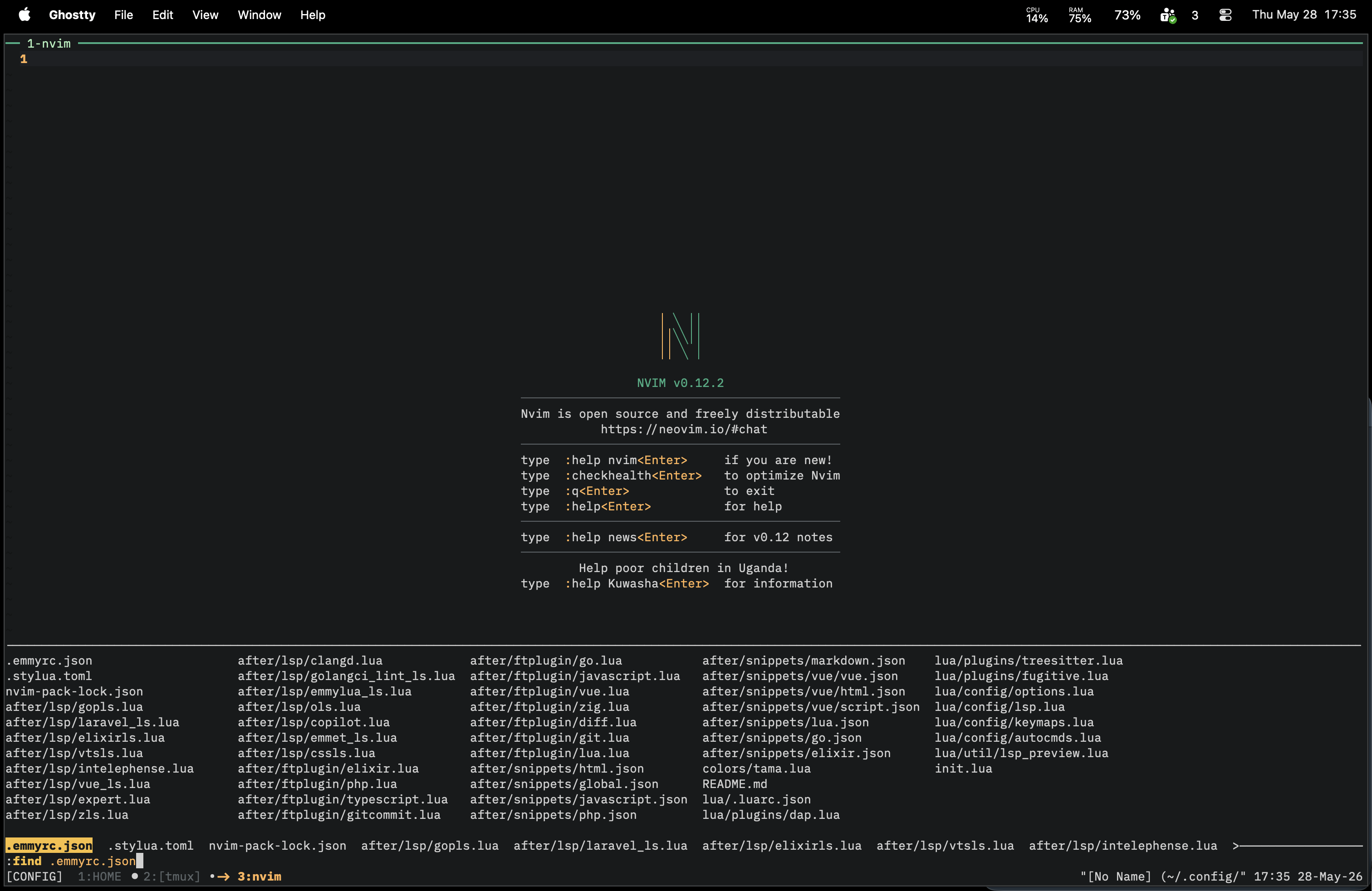The height and width of the screenshot is (891, 1372).
Task: Click the :help Kuwasha<Enter> hint
Action: (x=637, y=583)
